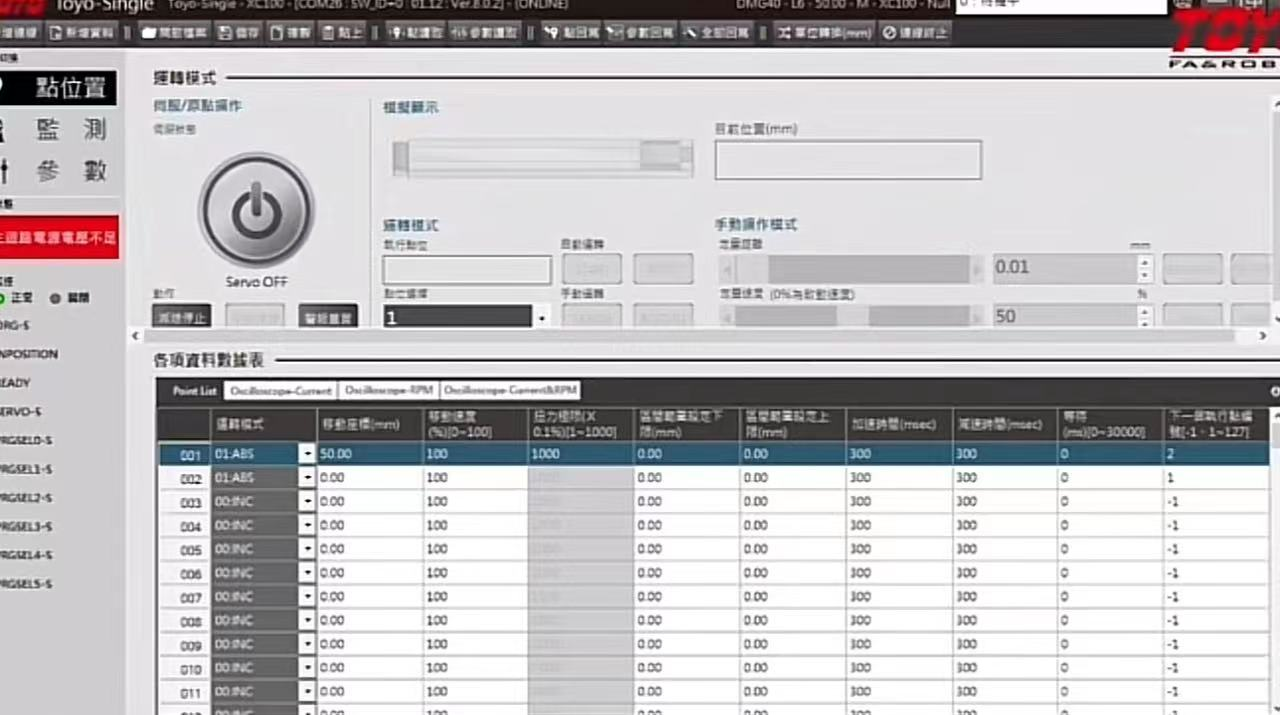Expand the mode dropdown in row 001
The width and height of the screenshot is (1280, 715).
point(306,454)
